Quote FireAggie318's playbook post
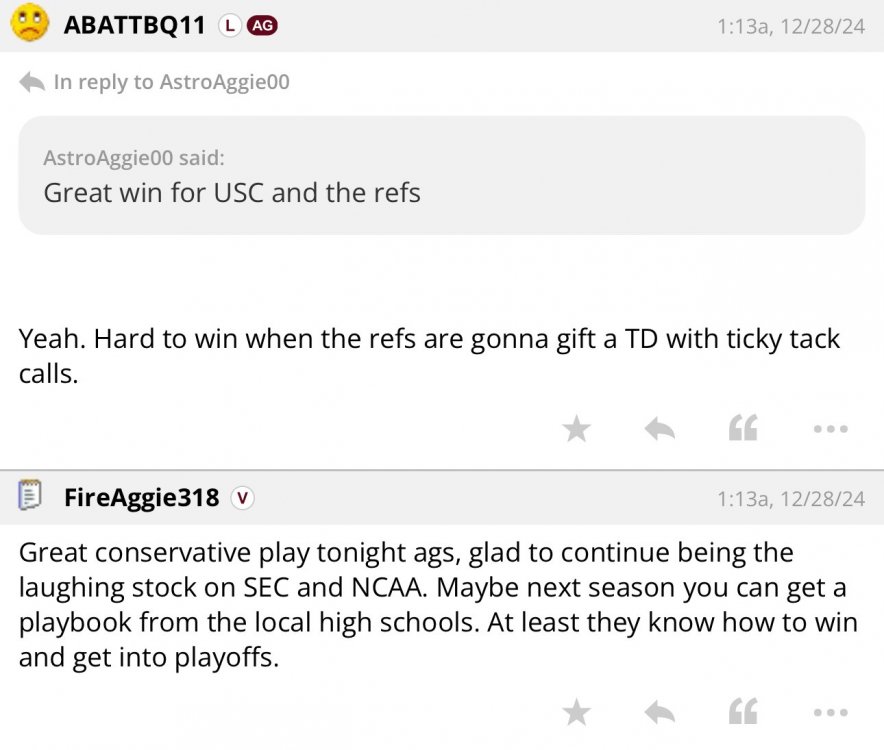This screenshot has width=884, height=750. pyautogui.click(x=742, y=712)
